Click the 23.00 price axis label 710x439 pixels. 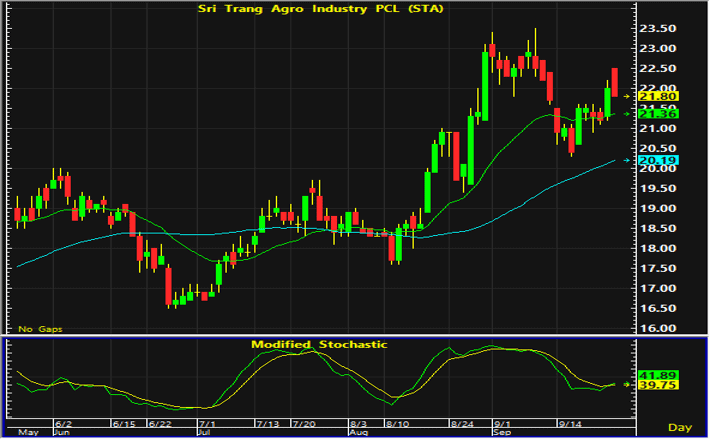coord(657,48)
